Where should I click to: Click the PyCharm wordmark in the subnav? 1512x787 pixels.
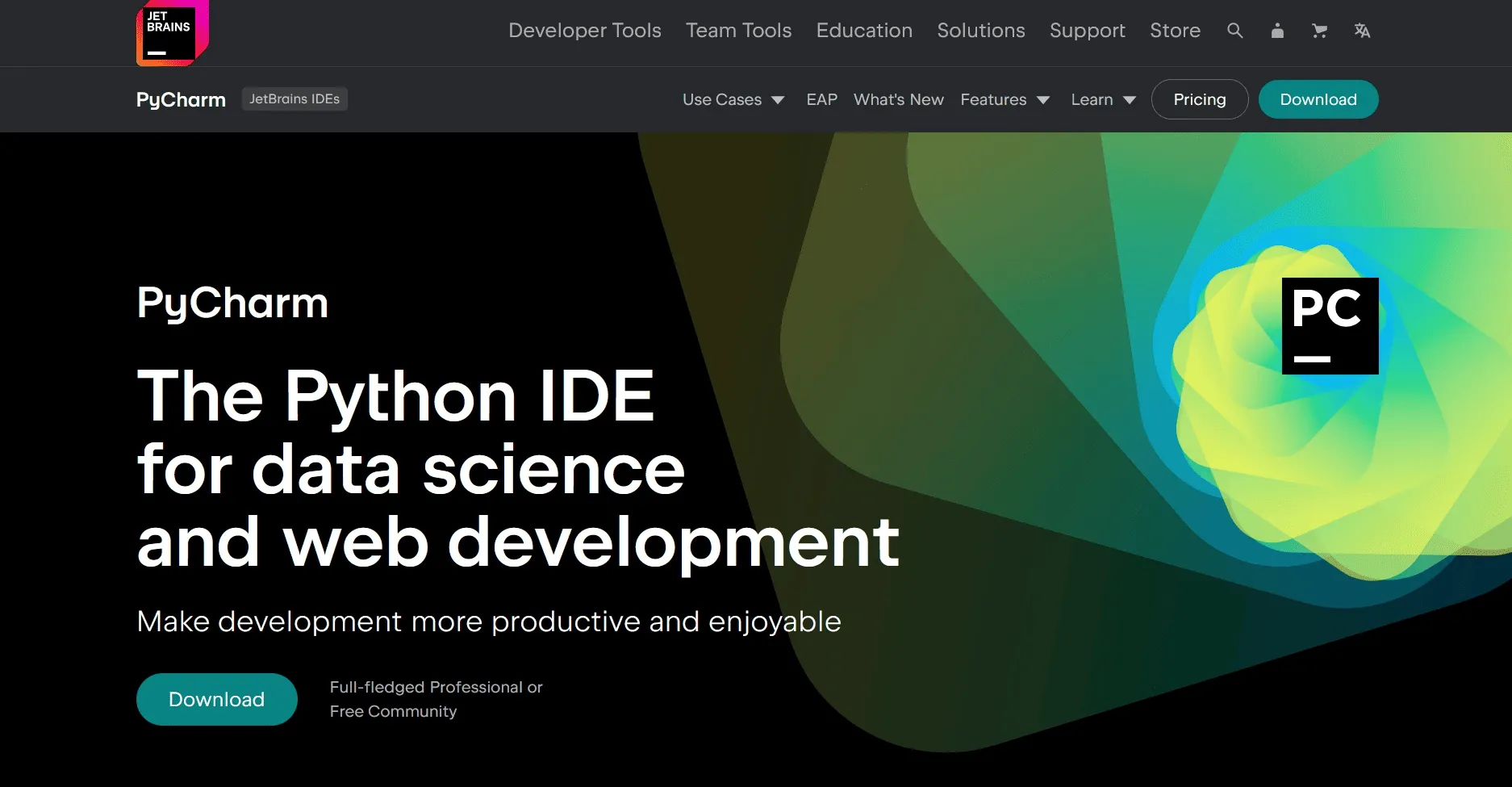point(180,99)
